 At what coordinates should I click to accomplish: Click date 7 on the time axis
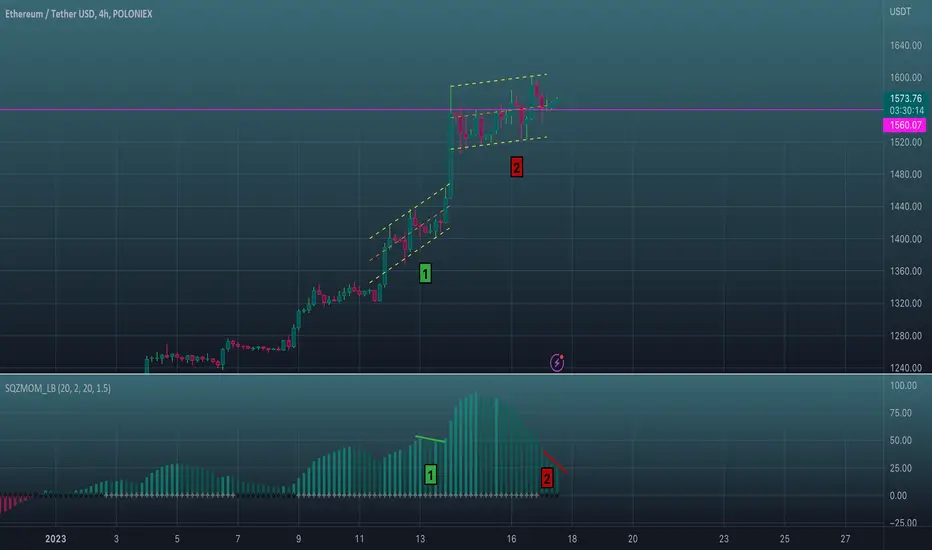(x=238, y=539)
